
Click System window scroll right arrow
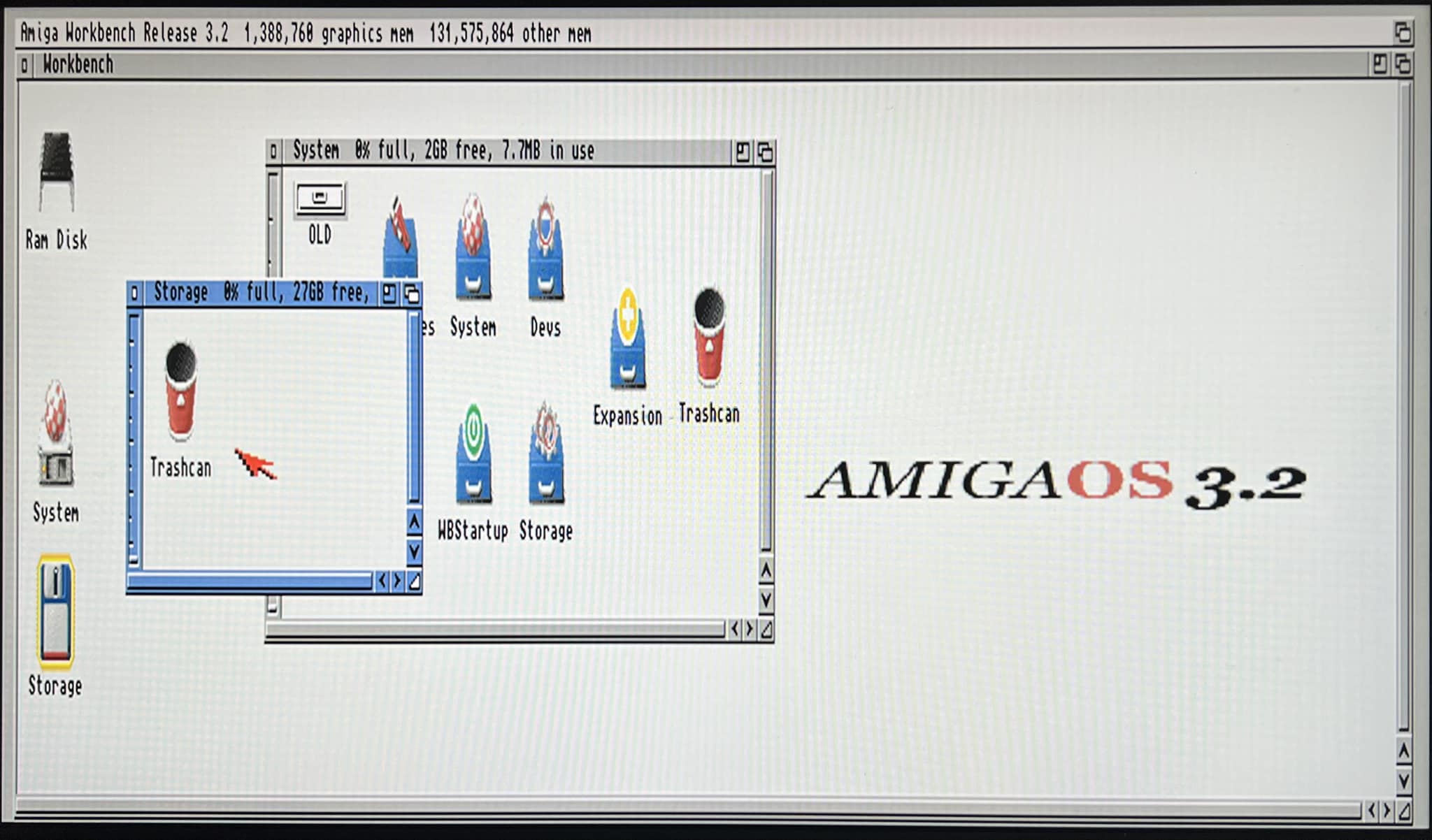750,630
